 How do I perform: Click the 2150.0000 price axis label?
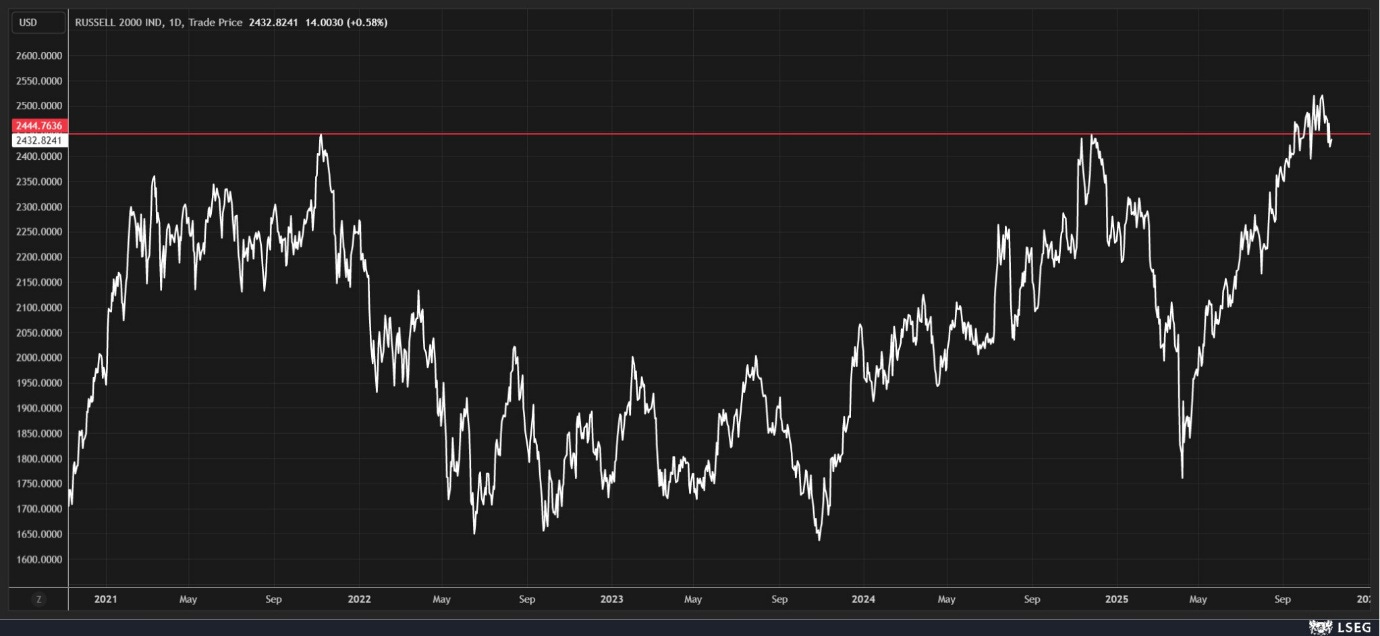[40, 282]
